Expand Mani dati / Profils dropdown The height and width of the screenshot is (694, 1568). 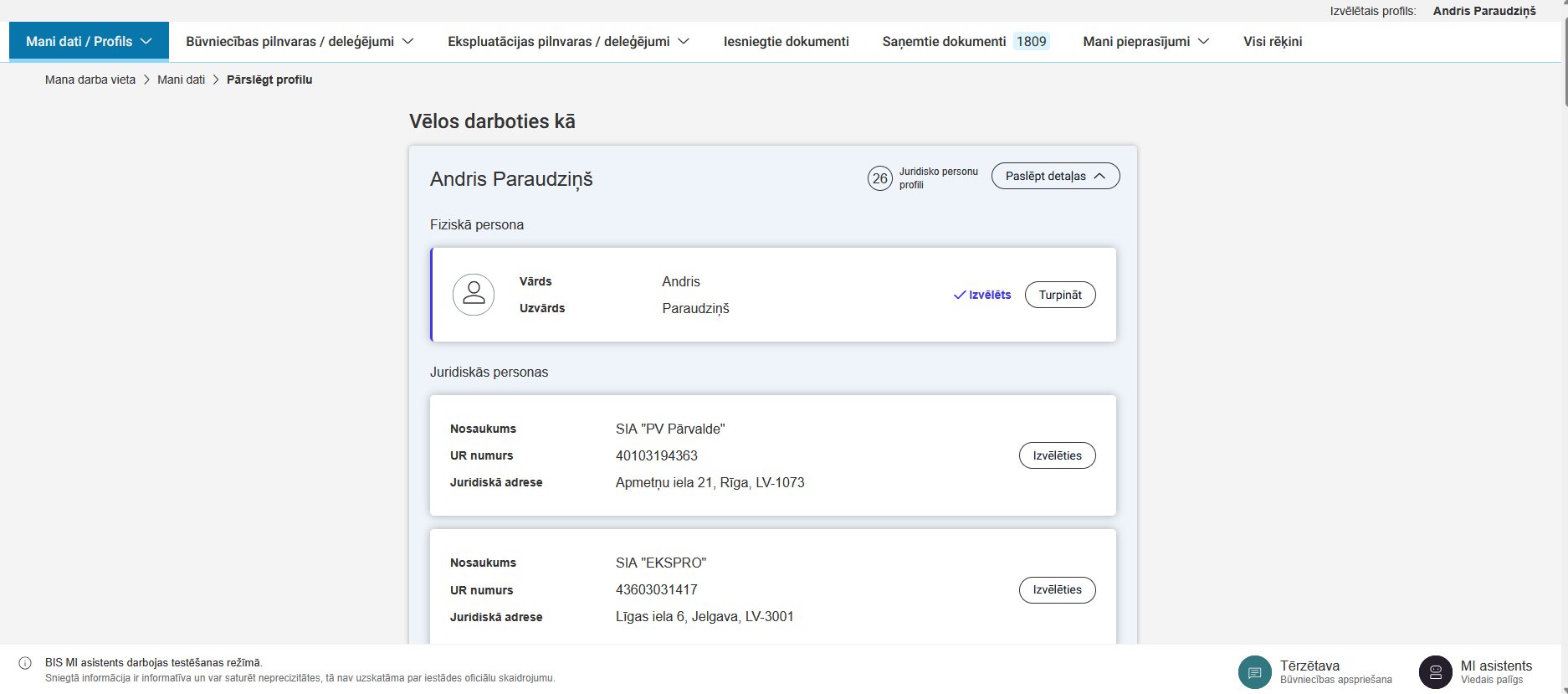tap(89, 42)
